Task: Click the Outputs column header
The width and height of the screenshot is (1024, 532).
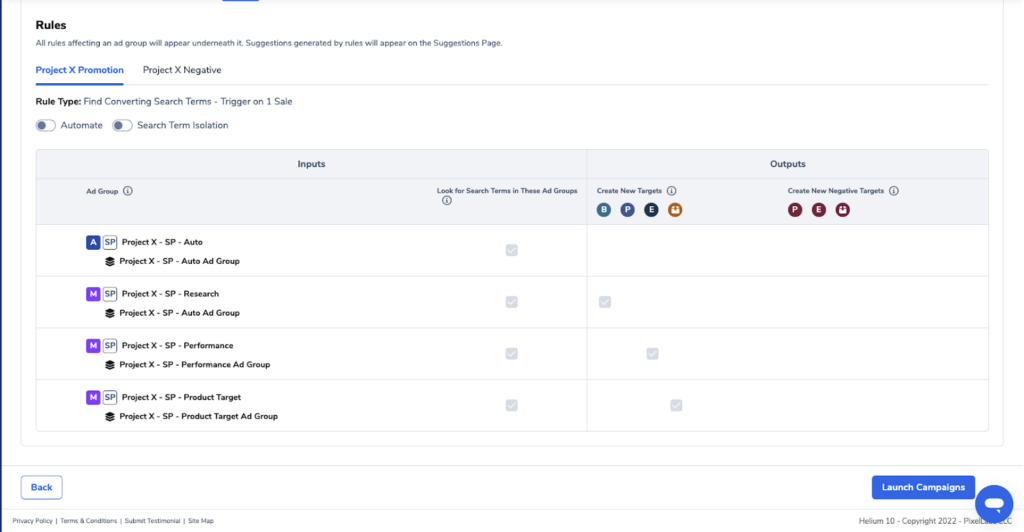Action: click(787, 164)
